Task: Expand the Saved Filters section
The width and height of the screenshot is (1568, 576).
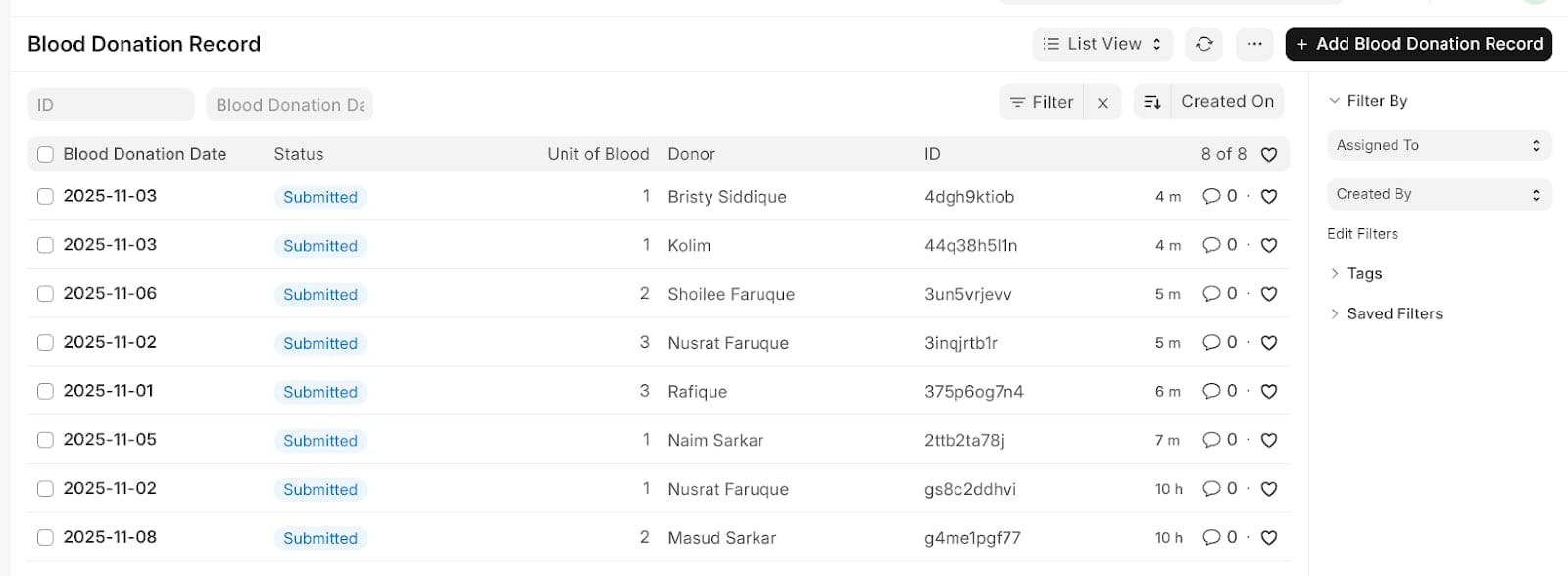Action: [x=1394, y=313]
